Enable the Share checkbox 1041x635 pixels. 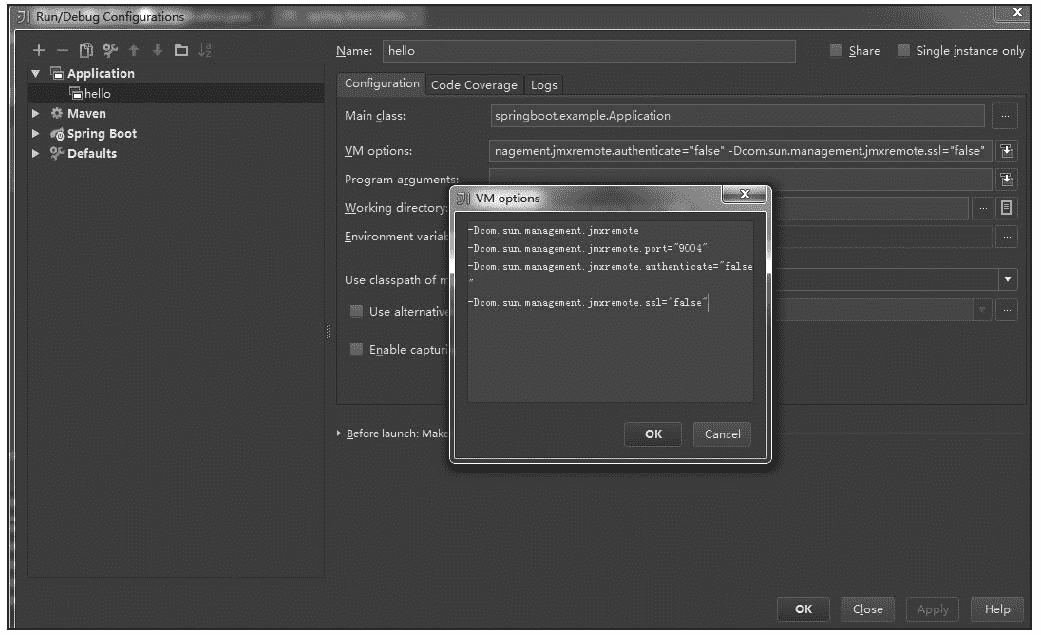tap(836, 51)
